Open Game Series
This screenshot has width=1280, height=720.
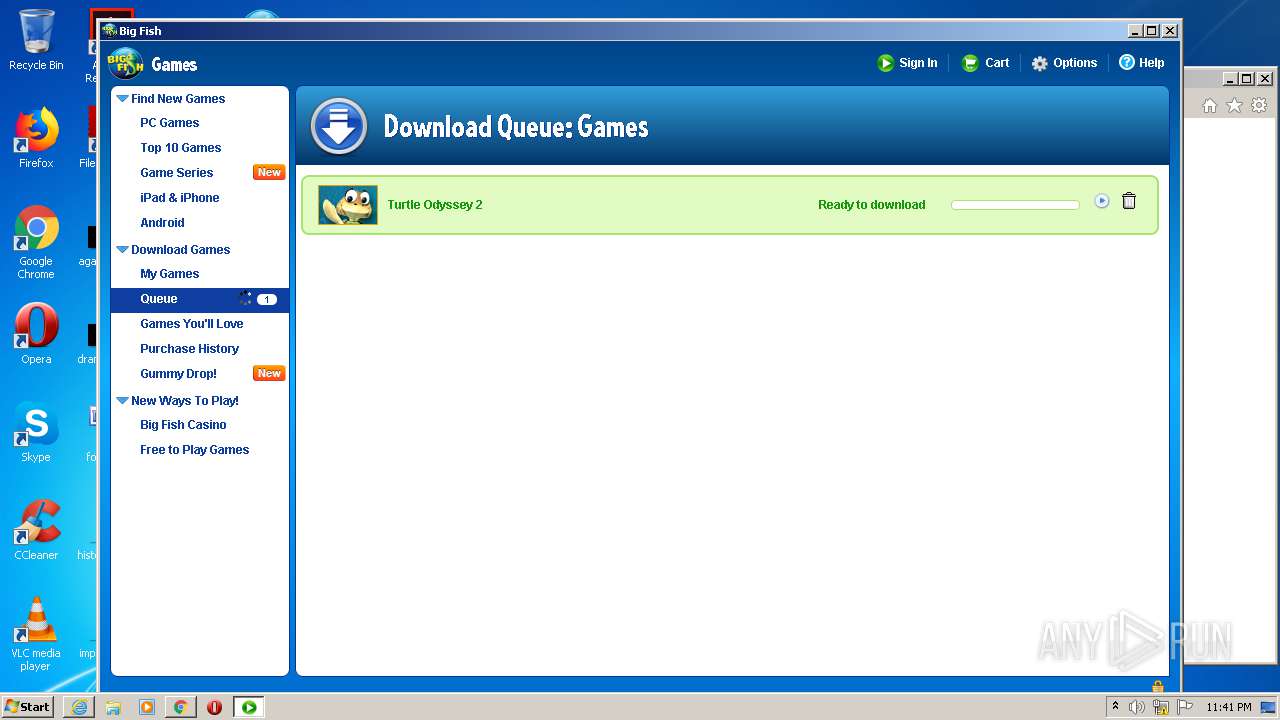(x=177, y=173)
